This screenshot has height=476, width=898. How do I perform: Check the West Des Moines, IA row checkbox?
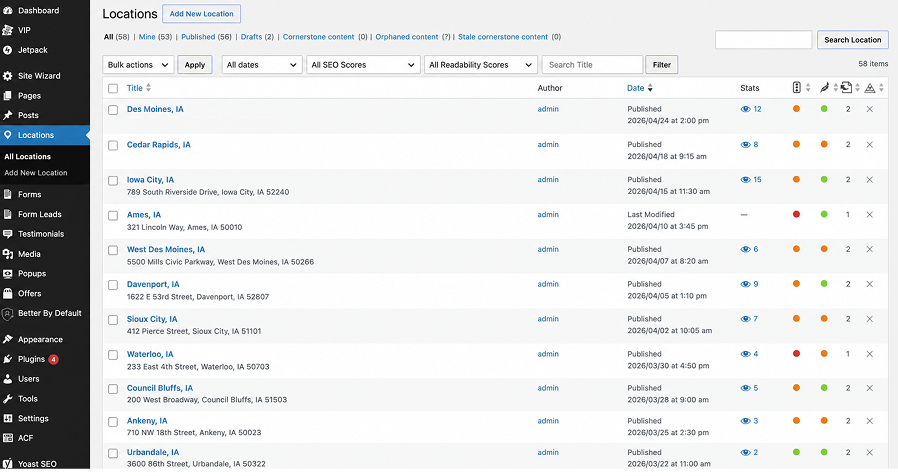pyautogui.click(x=113, y=250)
